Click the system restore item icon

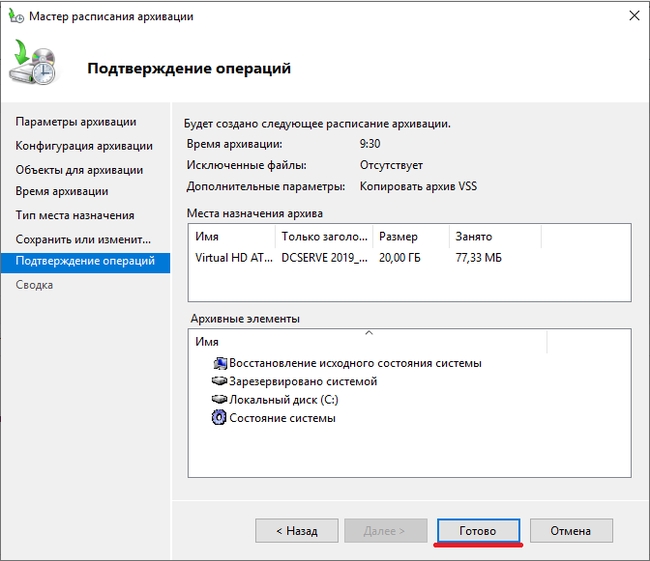coord(220,363)
